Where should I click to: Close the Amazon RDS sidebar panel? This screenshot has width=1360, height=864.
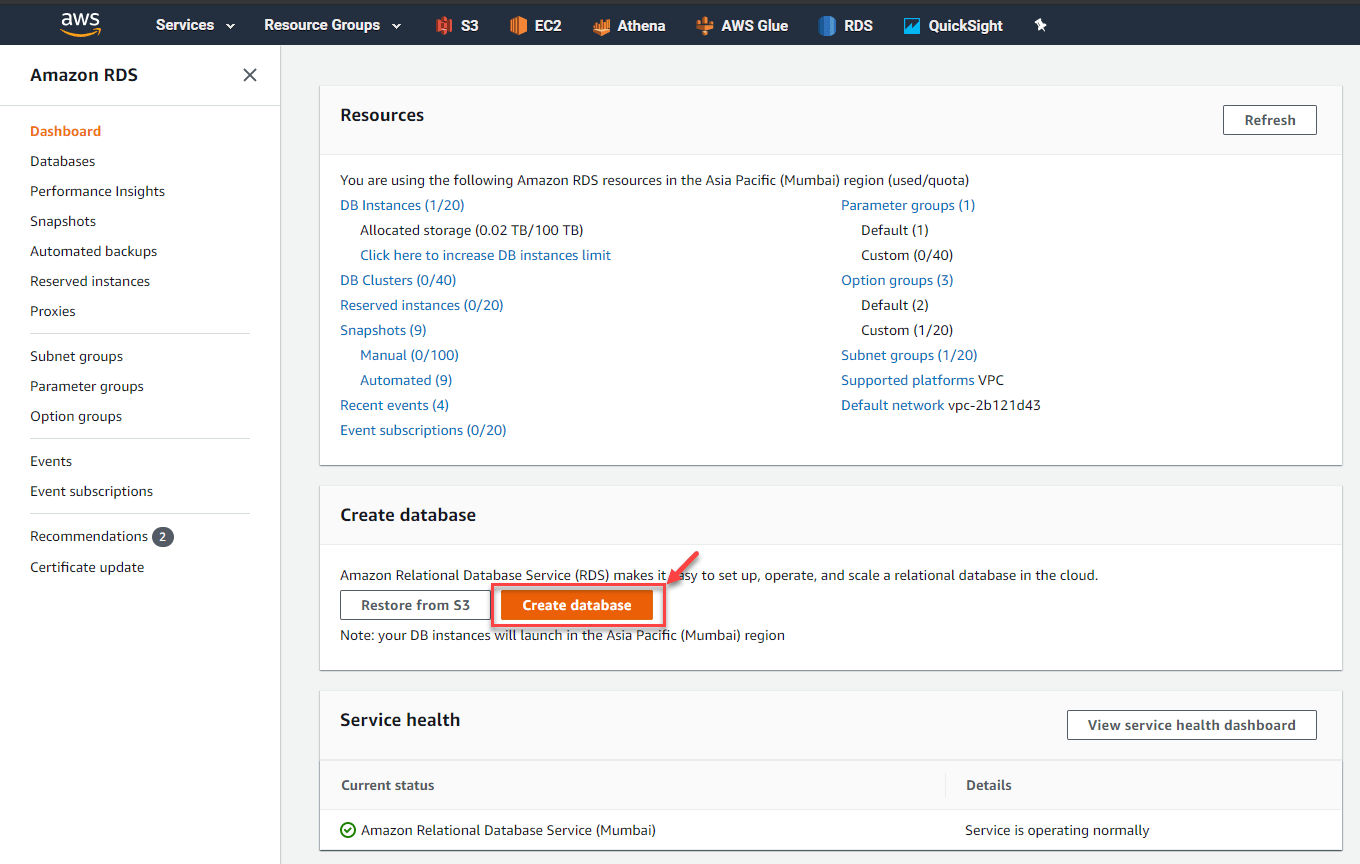point(250,74)
